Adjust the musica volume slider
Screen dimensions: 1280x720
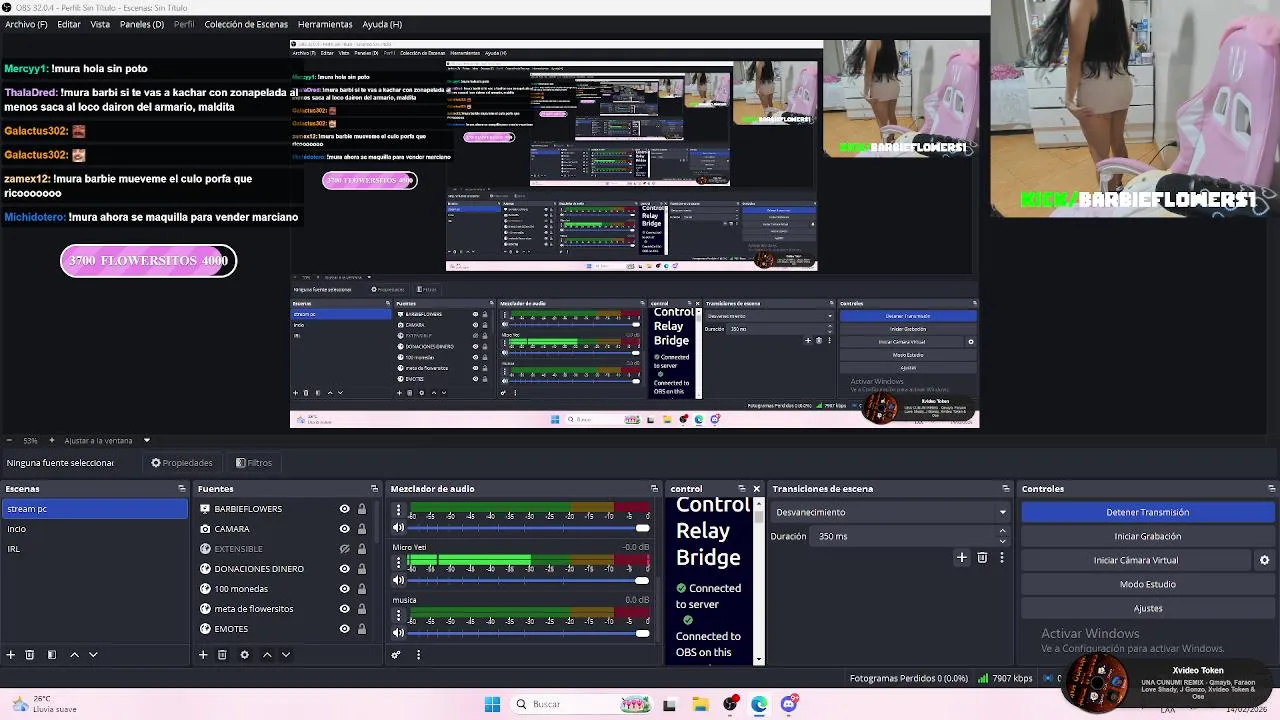point(530,632)
